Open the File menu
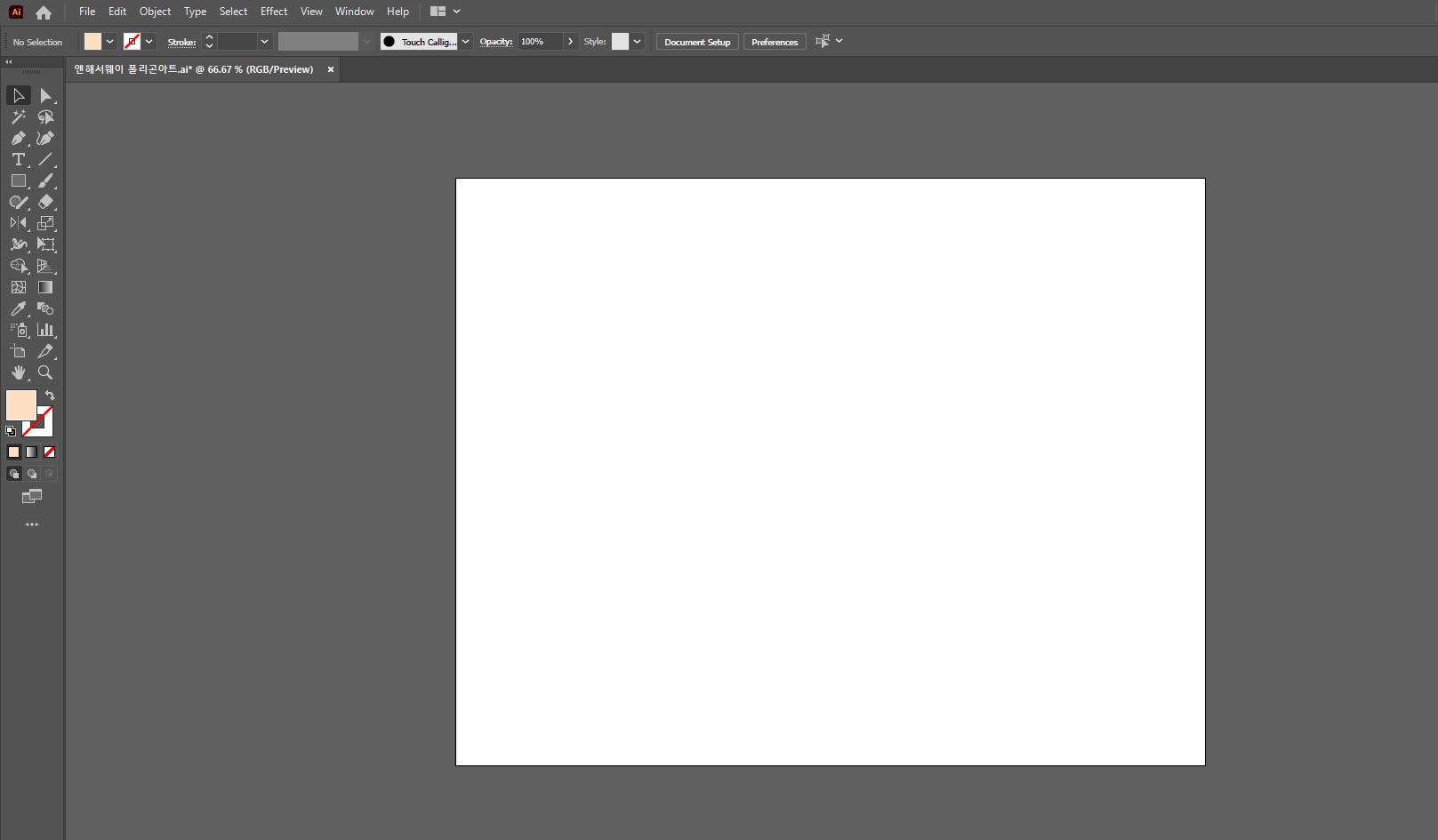The image size is (1438, 840). tap(87, 12)
